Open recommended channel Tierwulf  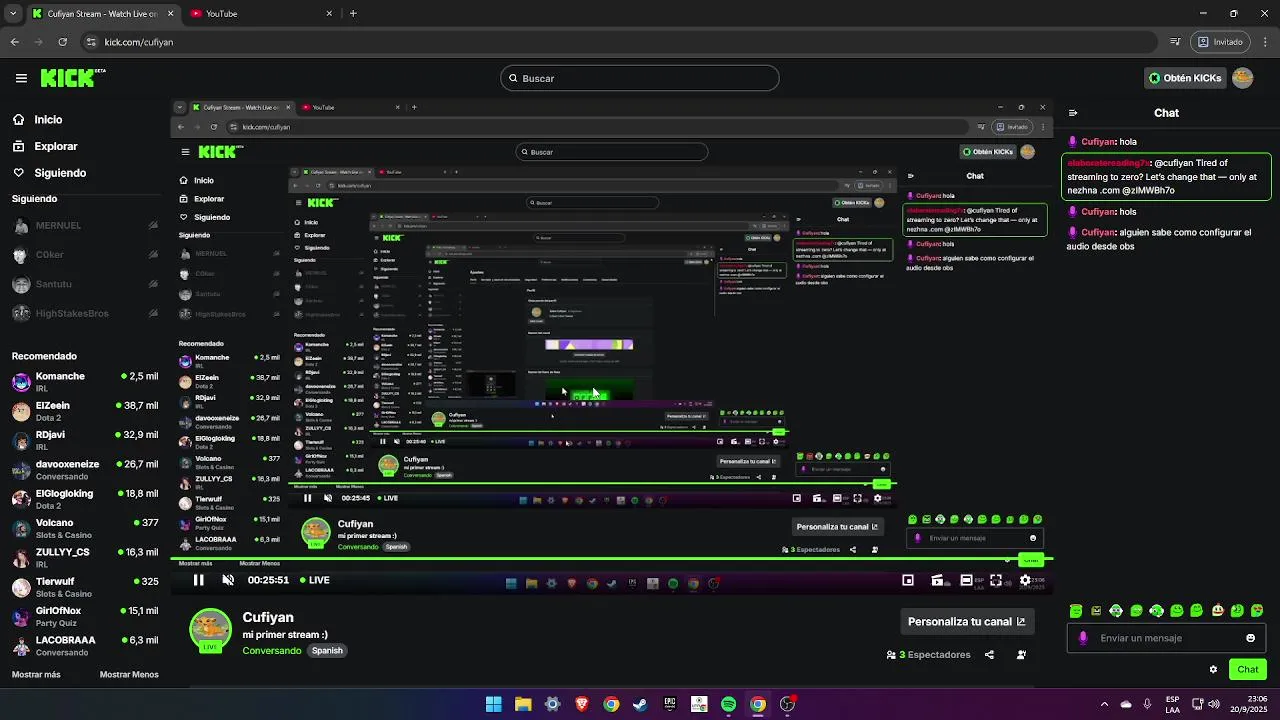coord(85,586)
